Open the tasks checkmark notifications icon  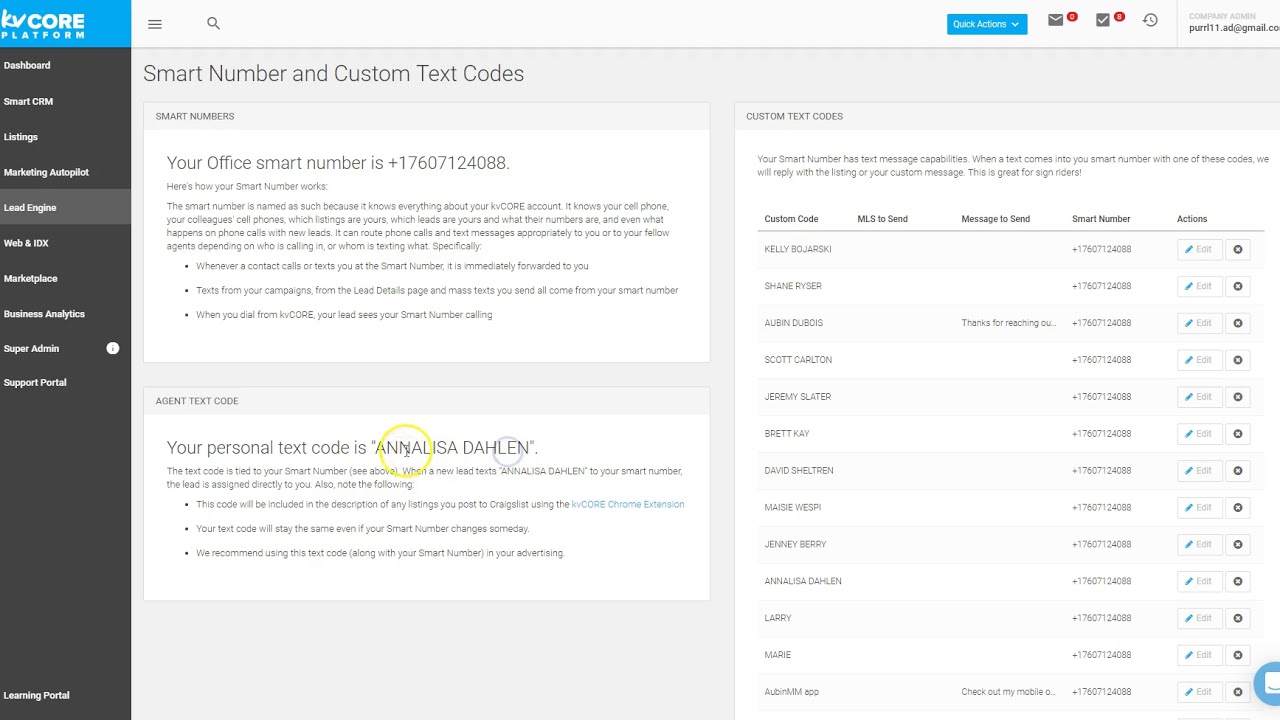click(x=1103, y=20)
